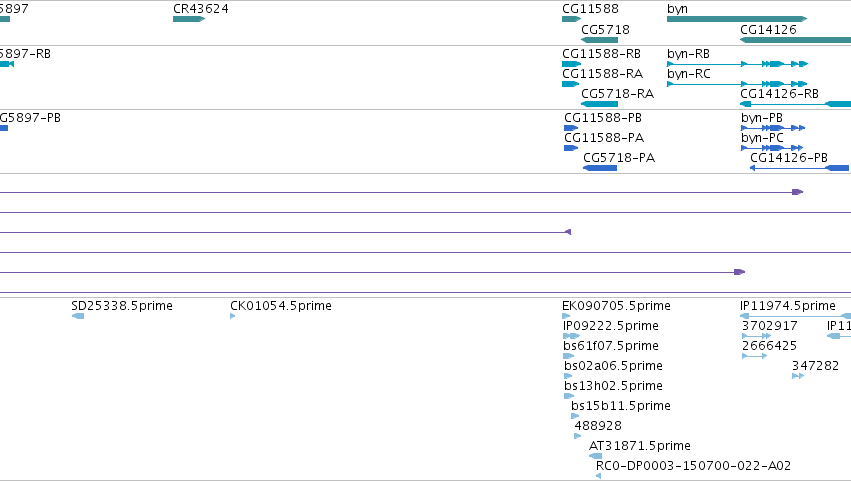The width and height of the screenshot is (851, 481).
Task: Click the CG14126 gene label
Action: click(768, 29)
